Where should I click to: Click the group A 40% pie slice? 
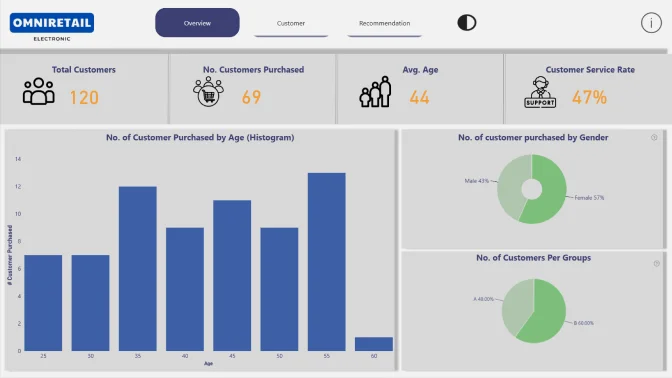[516, 305]
